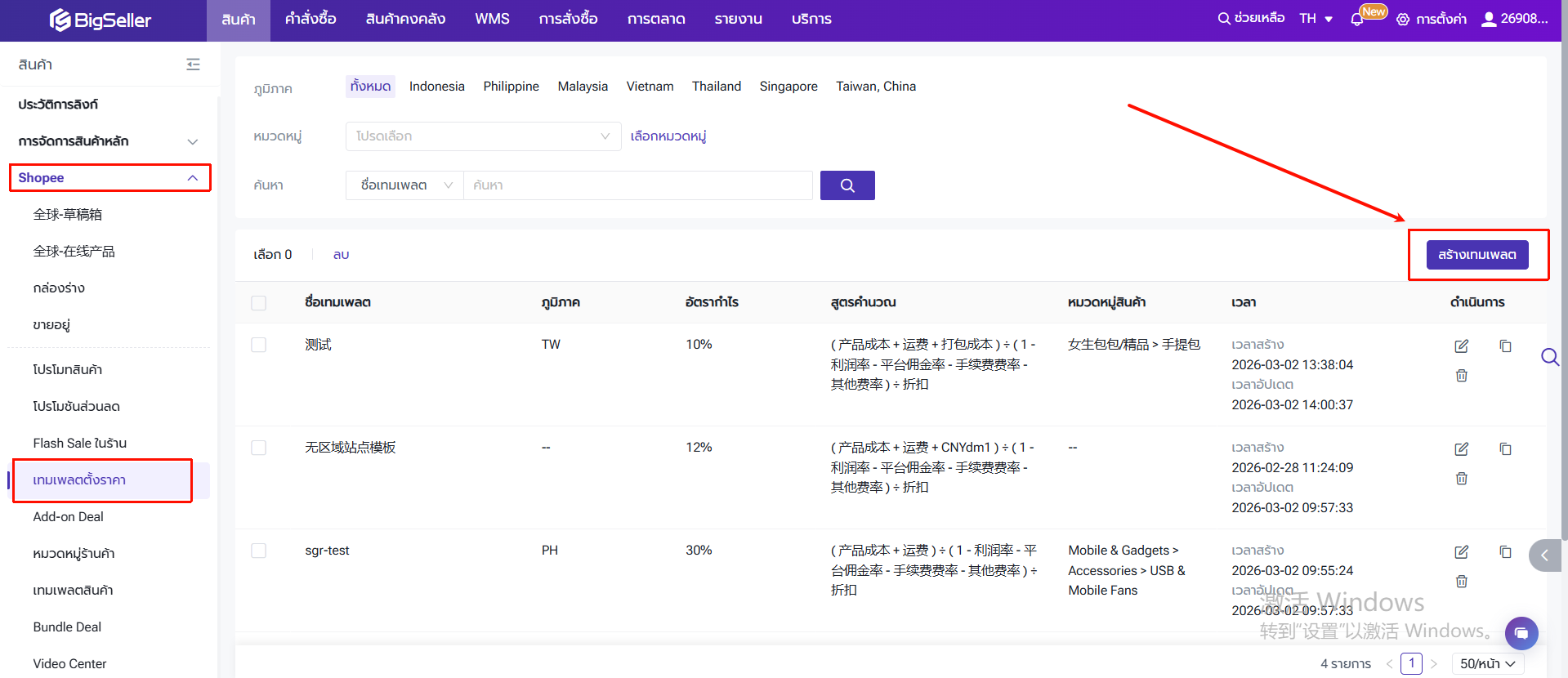
Task: Toggle the select-all header checkbox
Action: pyautogui.click(x=259, y=303)
